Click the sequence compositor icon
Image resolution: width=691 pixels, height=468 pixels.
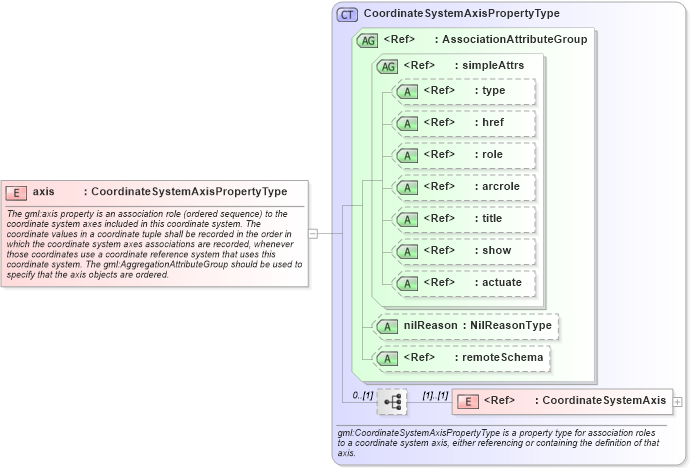pos(392,401)
